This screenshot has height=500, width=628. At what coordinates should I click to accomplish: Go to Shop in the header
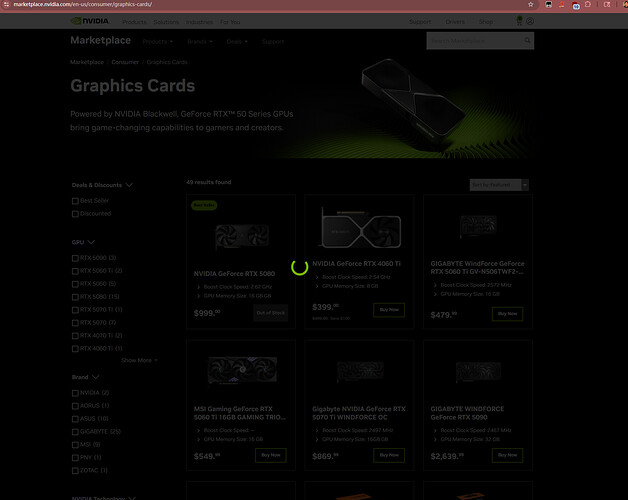(486, 22)
